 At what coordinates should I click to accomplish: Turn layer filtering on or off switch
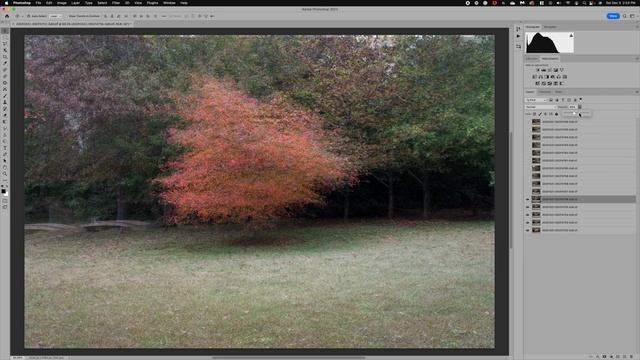pos(580,99)
